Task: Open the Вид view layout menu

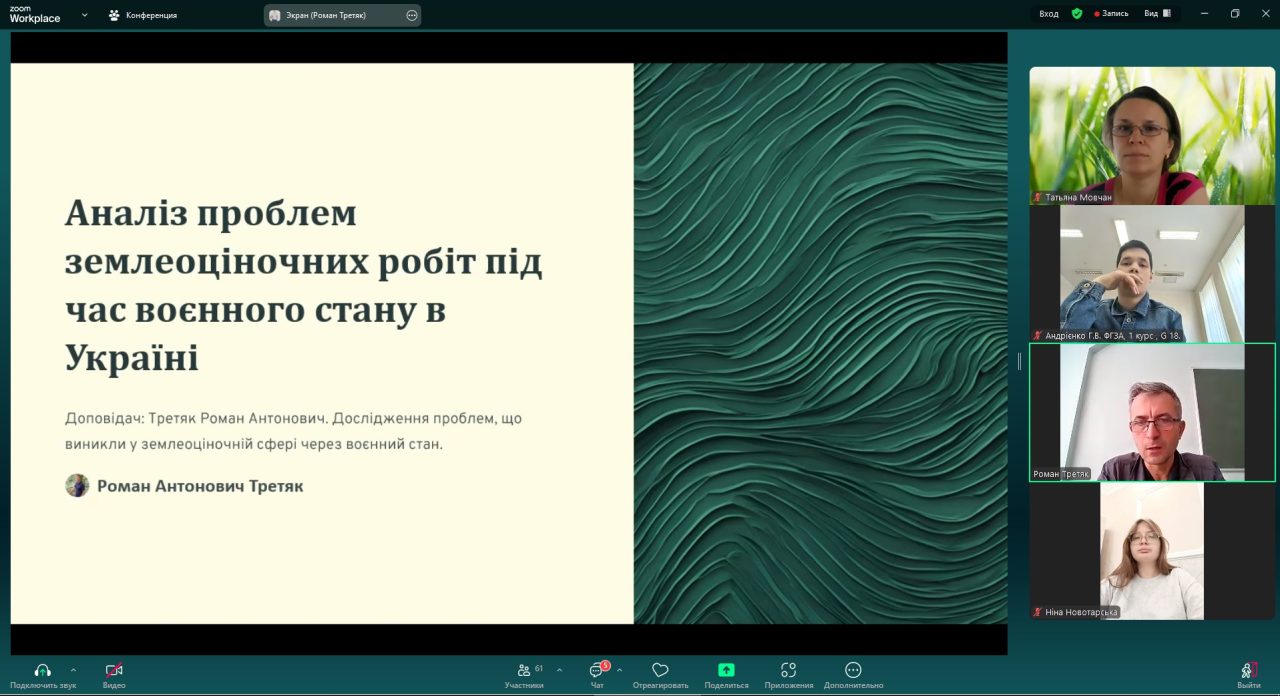Action: [1155, 14]
